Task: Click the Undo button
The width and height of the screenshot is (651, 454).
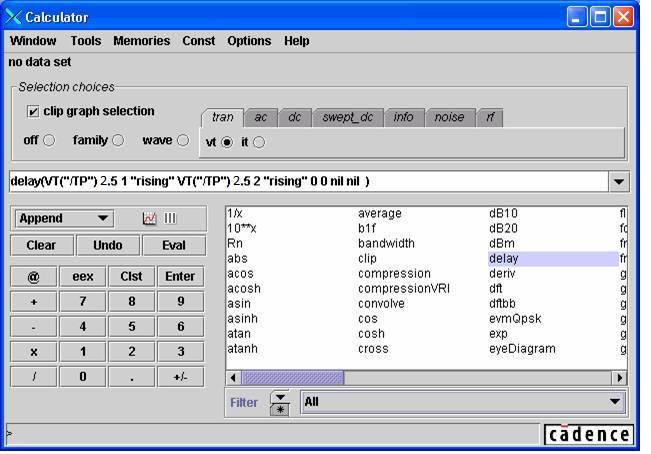Action: [x=107, y=245]
